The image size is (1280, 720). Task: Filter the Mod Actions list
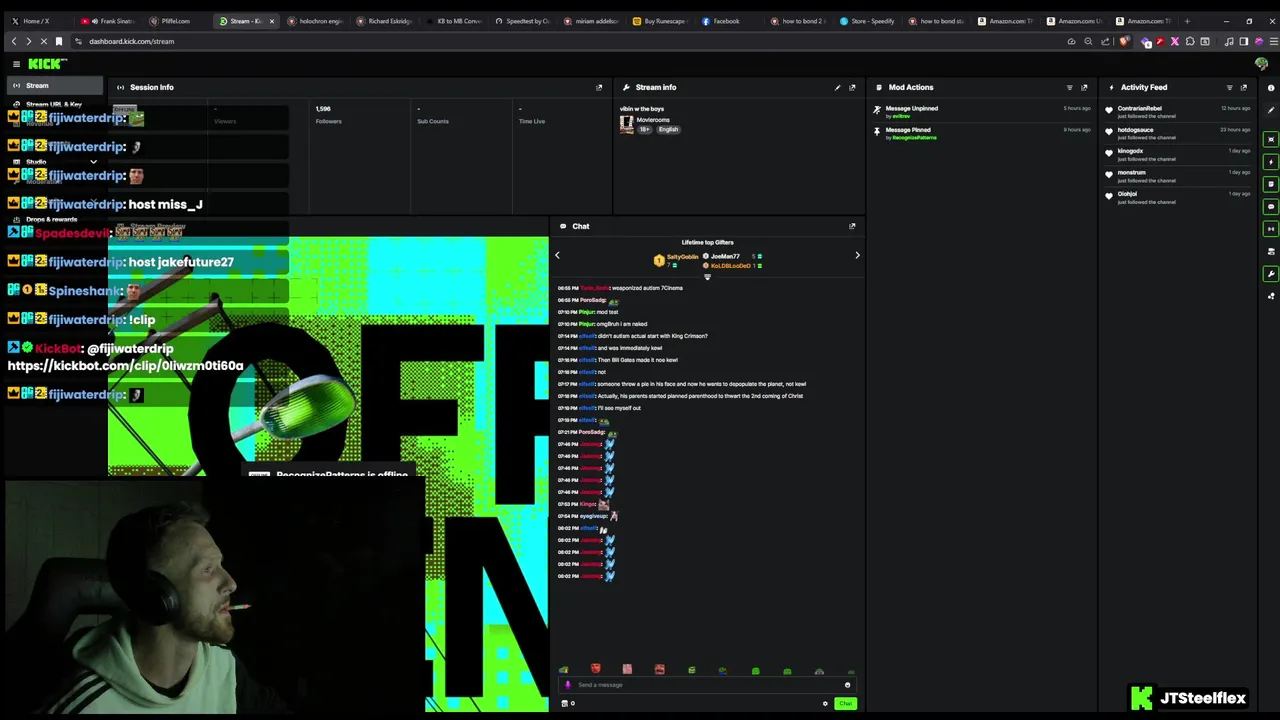1069,87
